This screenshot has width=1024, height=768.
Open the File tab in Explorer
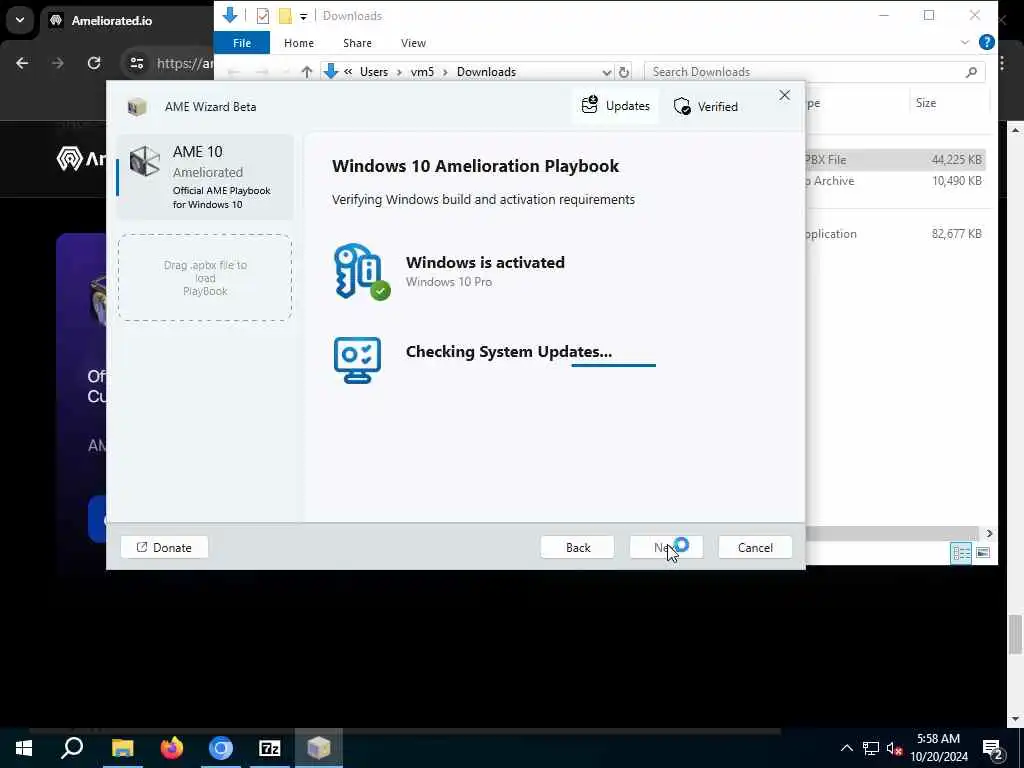click(242, 43)
